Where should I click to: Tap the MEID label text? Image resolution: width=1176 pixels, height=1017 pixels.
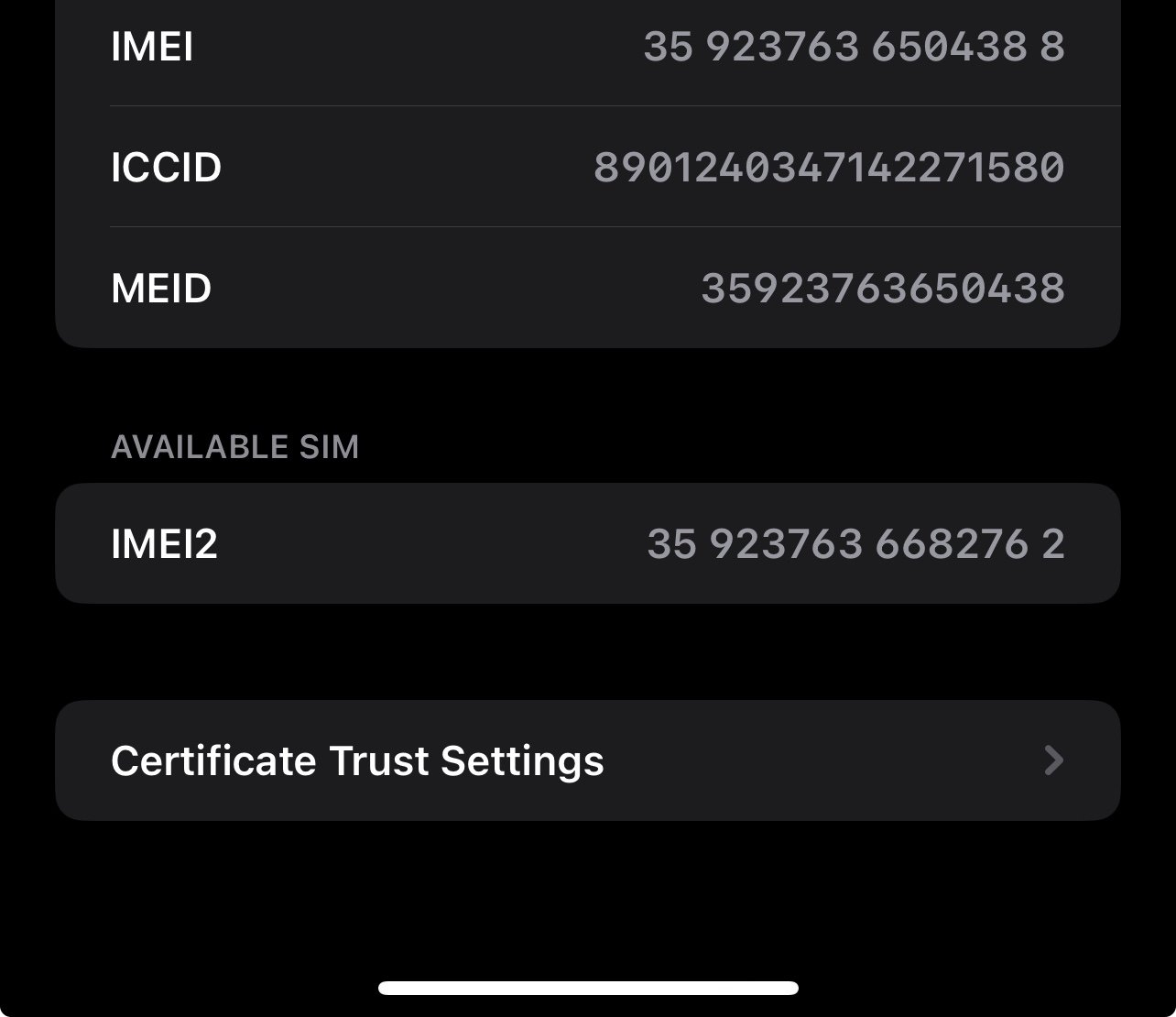(x=161, y=287)
